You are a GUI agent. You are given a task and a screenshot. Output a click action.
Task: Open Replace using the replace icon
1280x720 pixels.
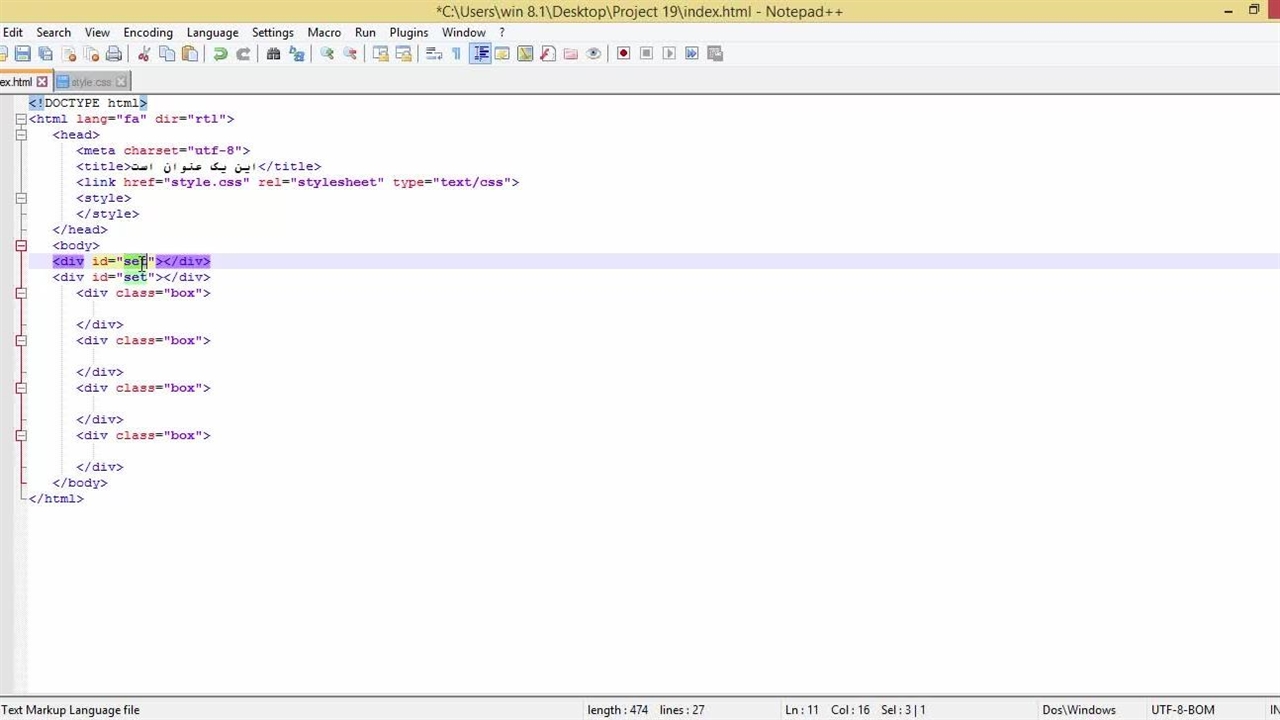(x=296, y=54)
